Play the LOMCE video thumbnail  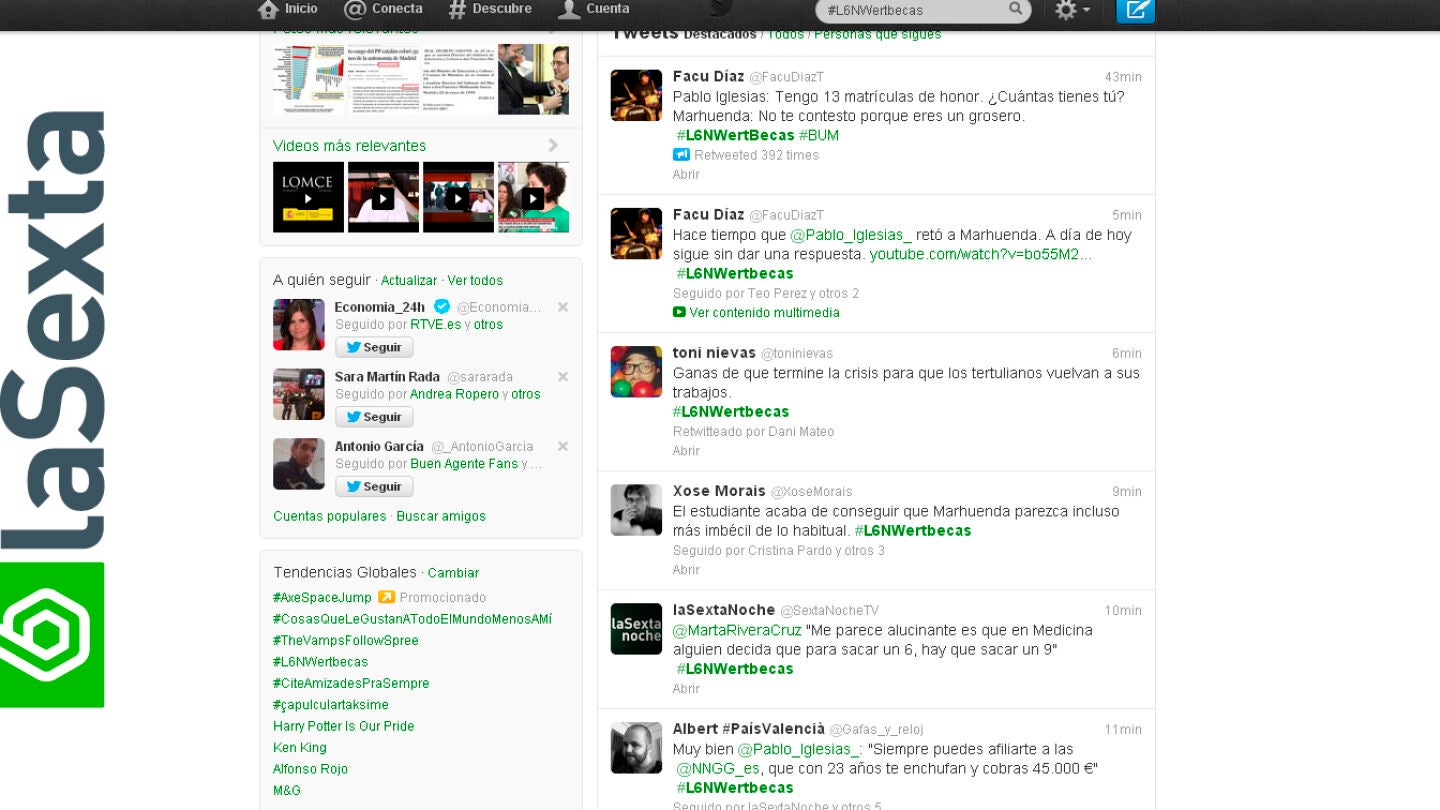pos(308,197)
